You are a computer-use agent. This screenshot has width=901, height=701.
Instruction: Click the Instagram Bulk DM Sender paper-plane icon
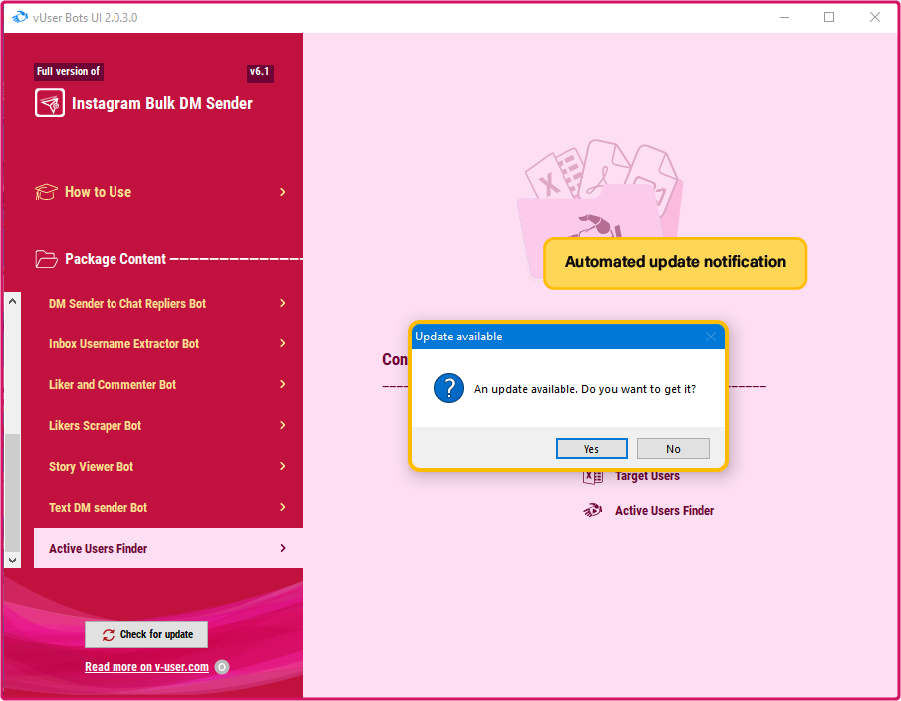[x=49, y=103]
